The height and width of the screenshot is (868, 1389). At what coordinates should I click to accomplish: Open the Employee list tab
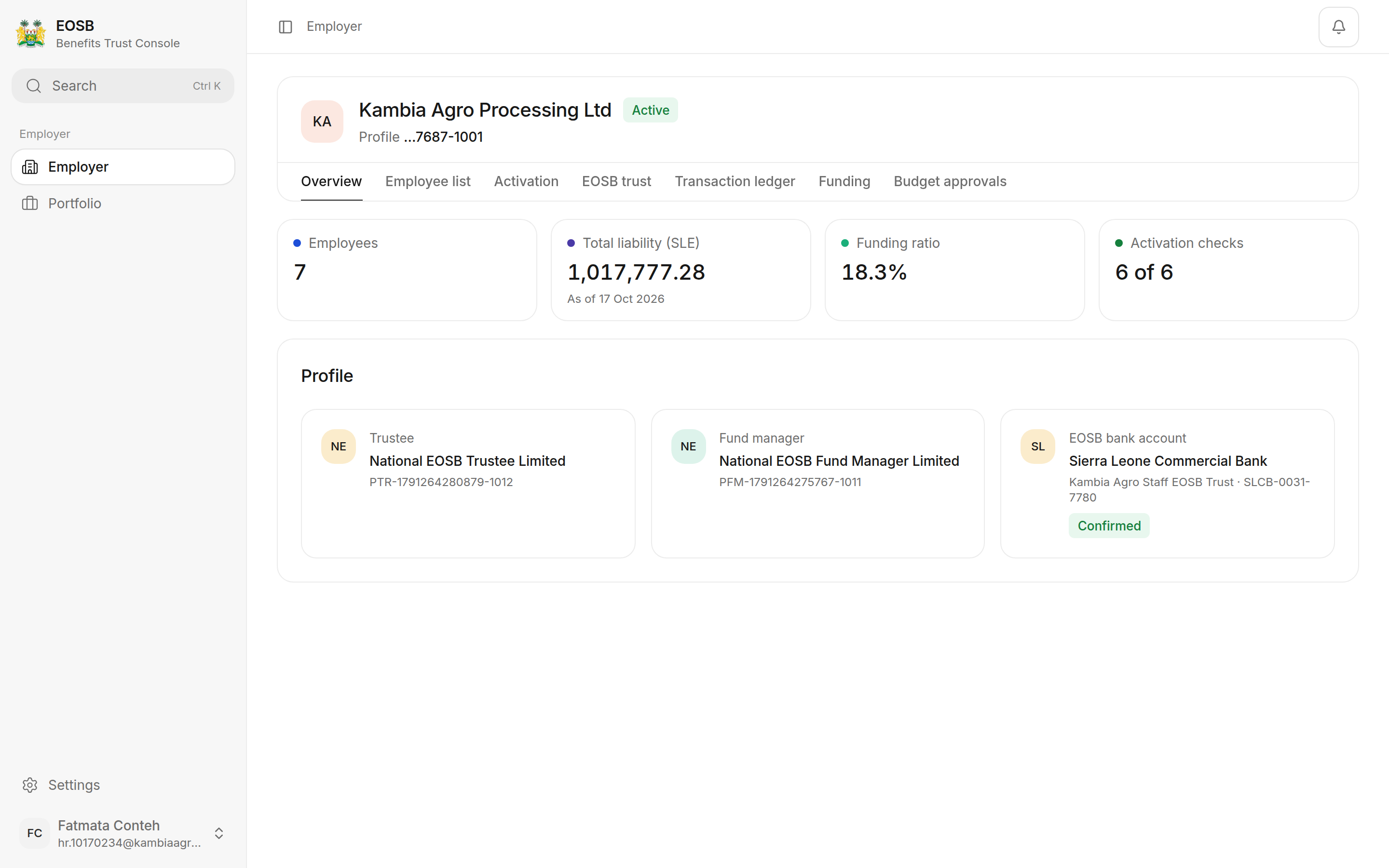(x=428, y=181)
